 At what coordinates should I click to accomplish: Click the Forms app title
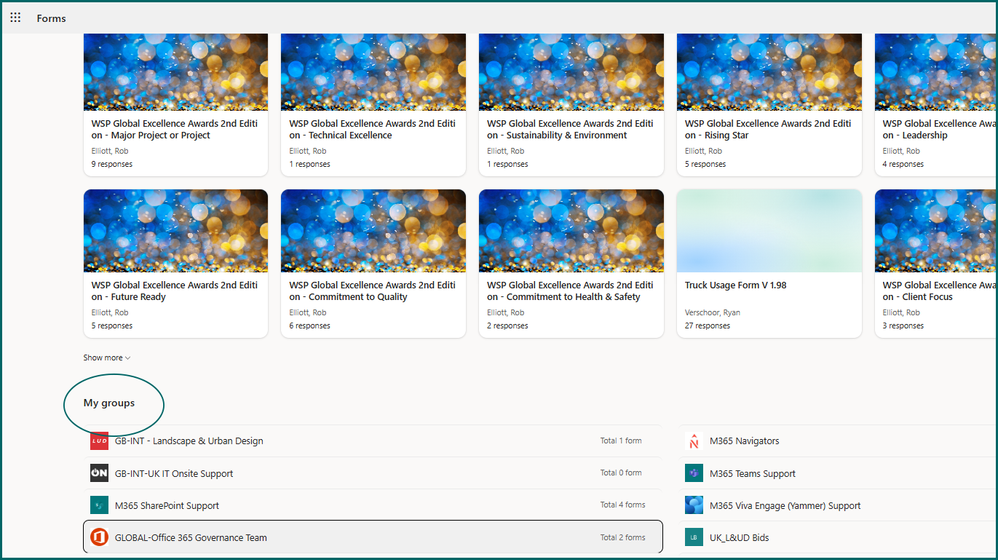[51, 18]
